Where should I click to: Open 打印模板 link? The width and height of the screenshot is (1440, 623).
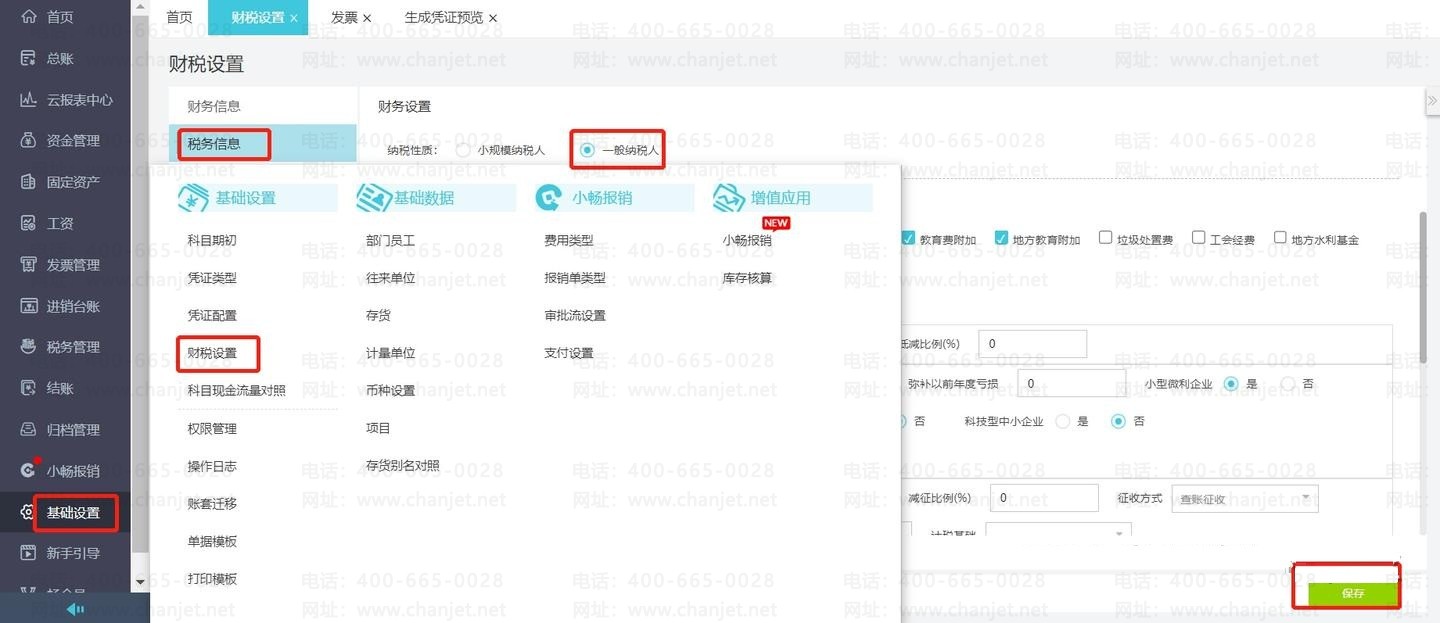point(212,579)
